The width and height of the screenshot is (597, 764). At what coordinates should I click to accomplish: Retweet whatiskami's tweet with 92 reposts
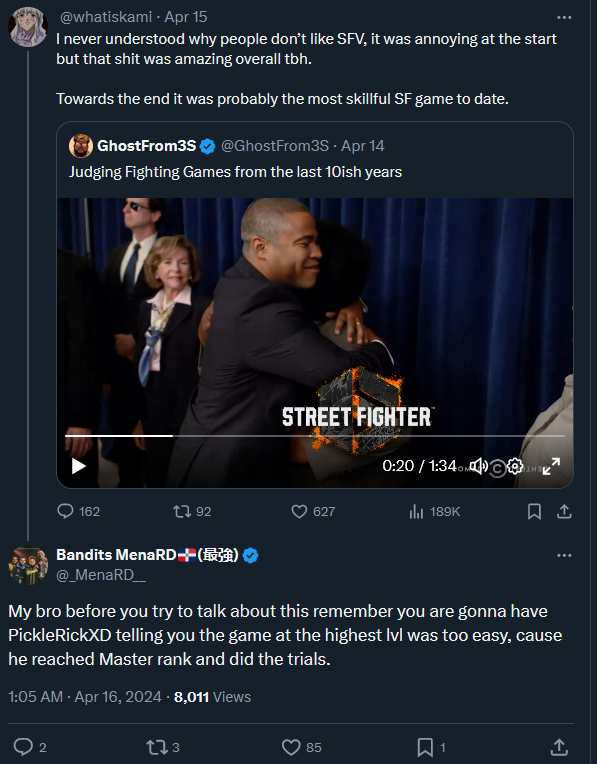coord(192,511)
